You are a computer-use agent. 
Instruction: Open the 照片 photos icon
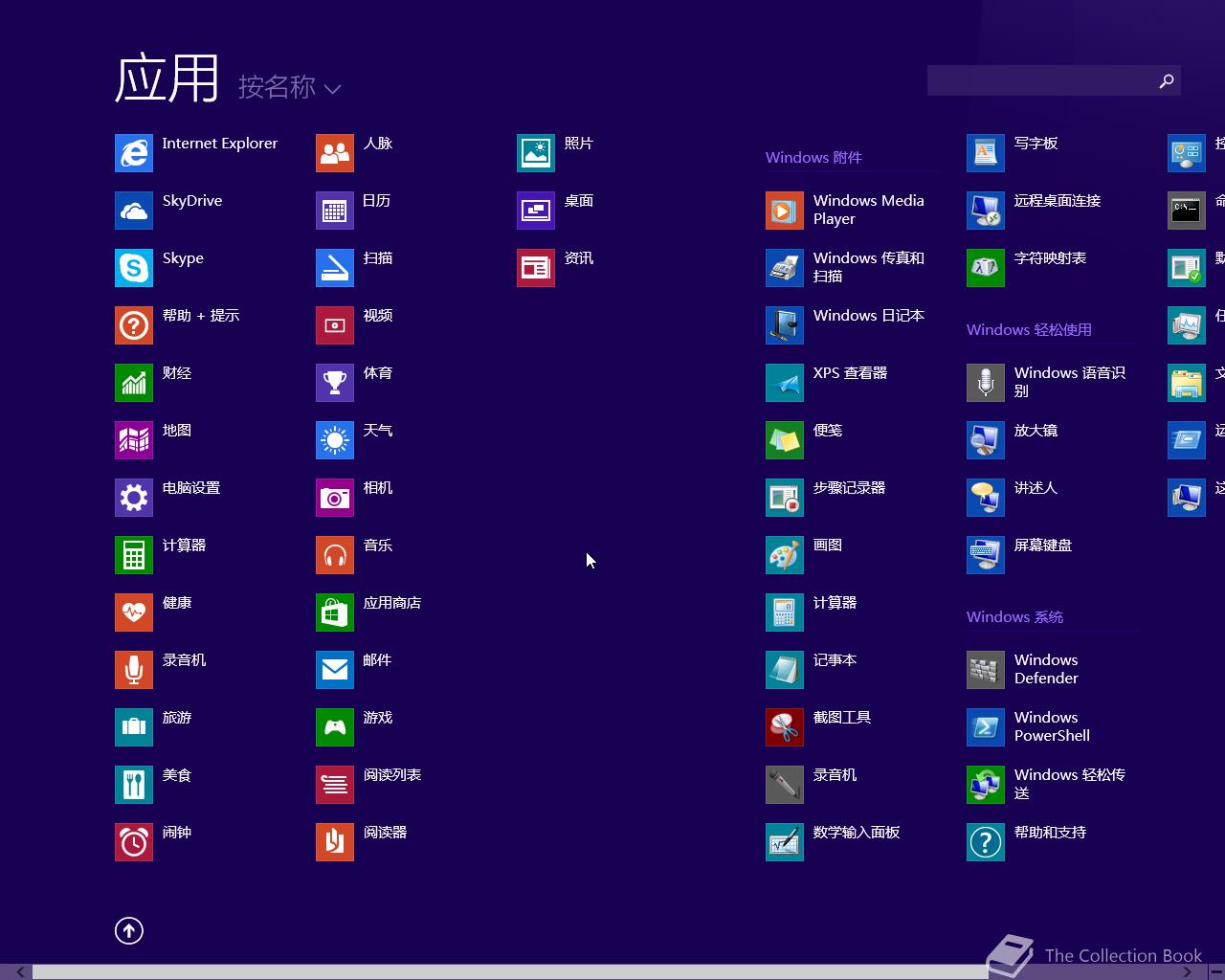point(536,153)
